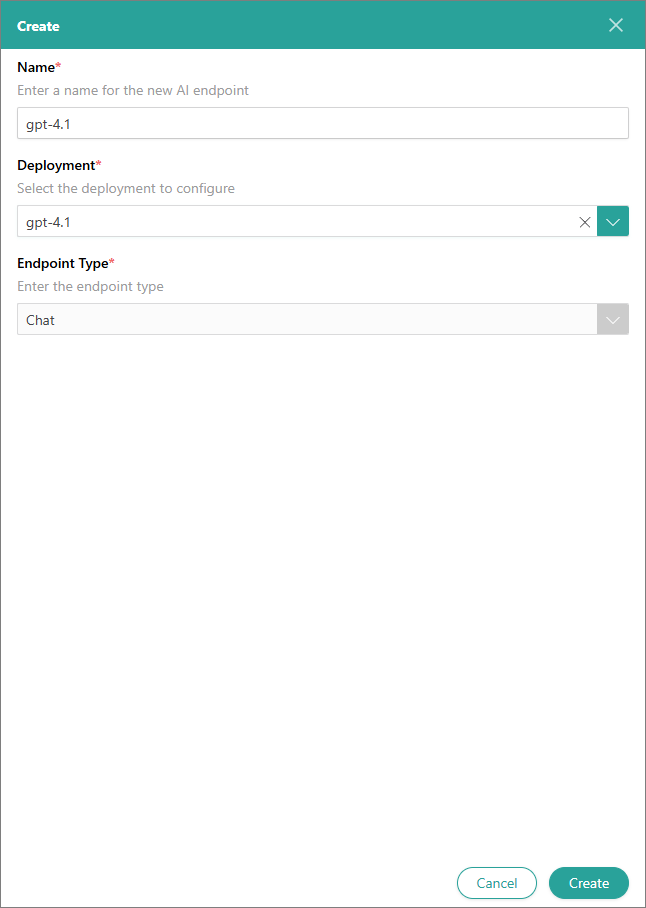Screen dimensions: 646x908
Task: Click the "Name" field label
Action: [35, 67]
